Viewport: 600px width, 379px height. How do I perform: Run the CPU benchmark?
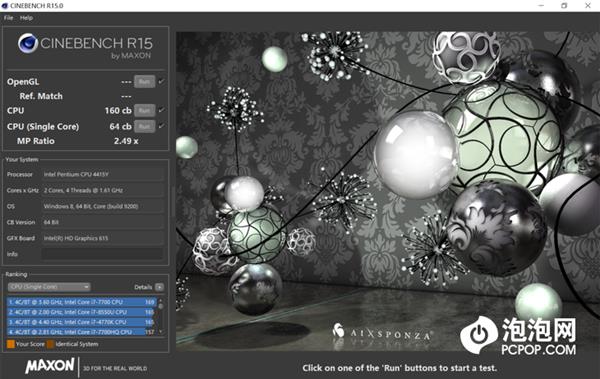pos(145,111)
